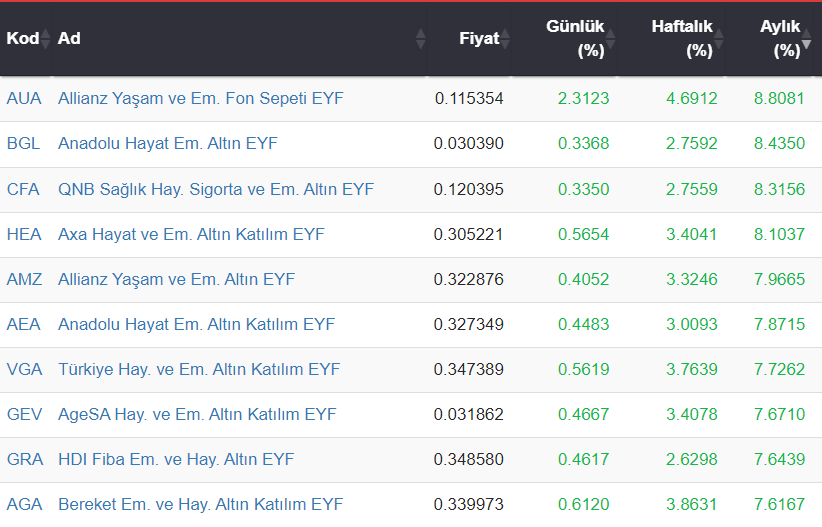Select weekly change 3.3246
Viewport: 822px width, 527px height.
692,279
